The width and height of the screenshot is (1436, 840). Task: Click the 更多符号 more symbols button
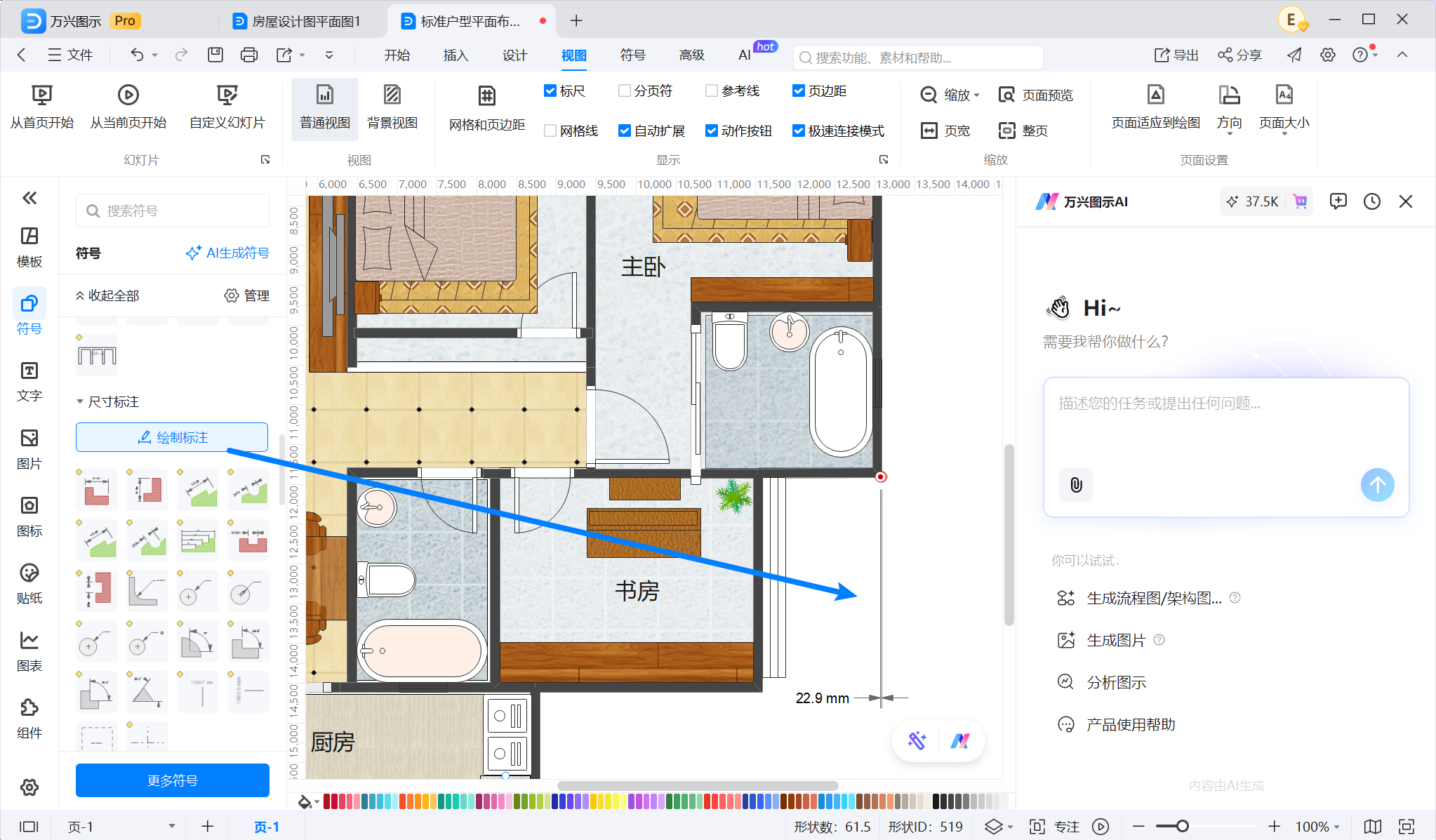(x=173, y=780)
